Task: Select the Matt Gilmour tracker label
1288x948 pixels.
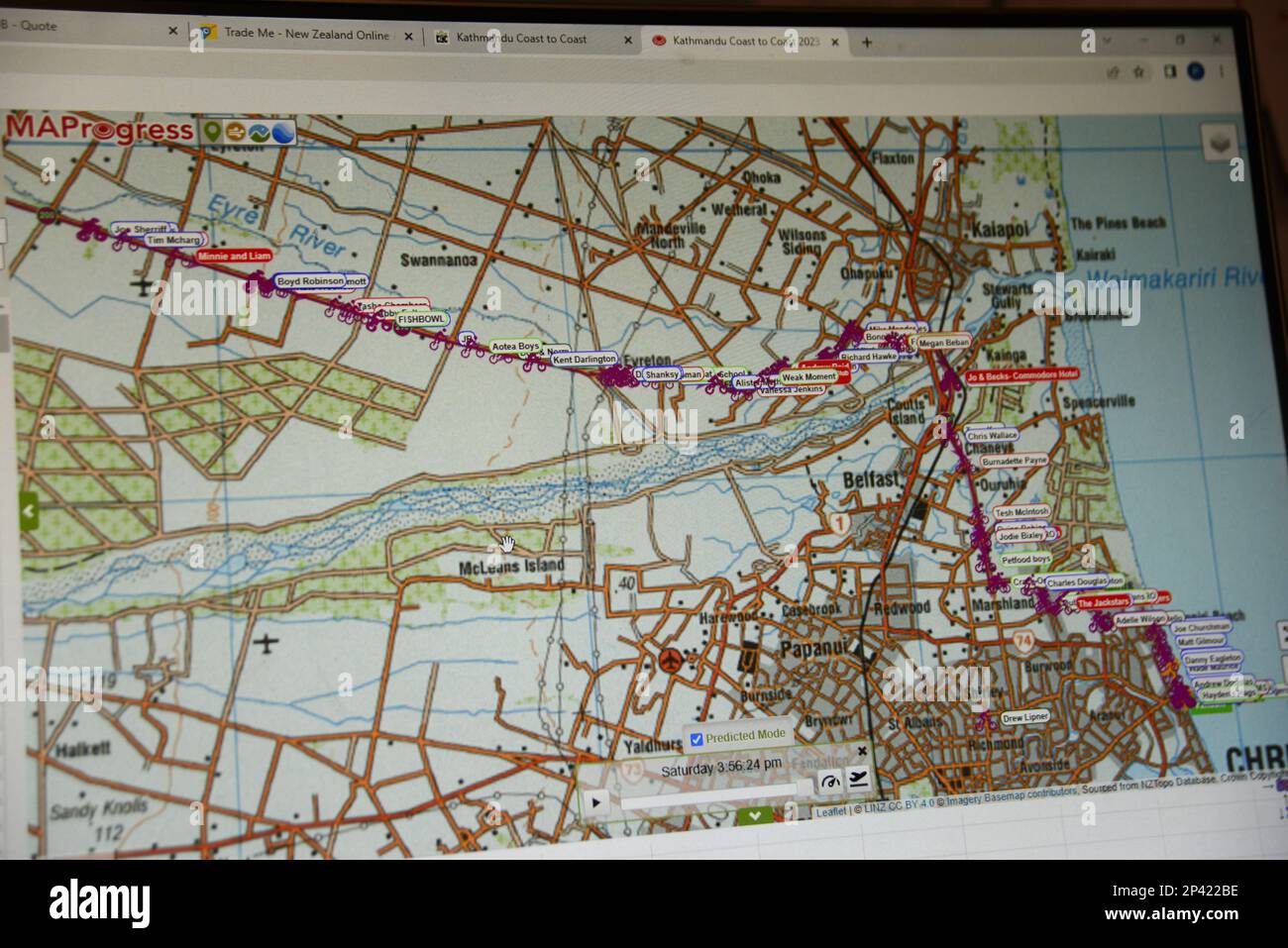Action: coord(1202,642)
